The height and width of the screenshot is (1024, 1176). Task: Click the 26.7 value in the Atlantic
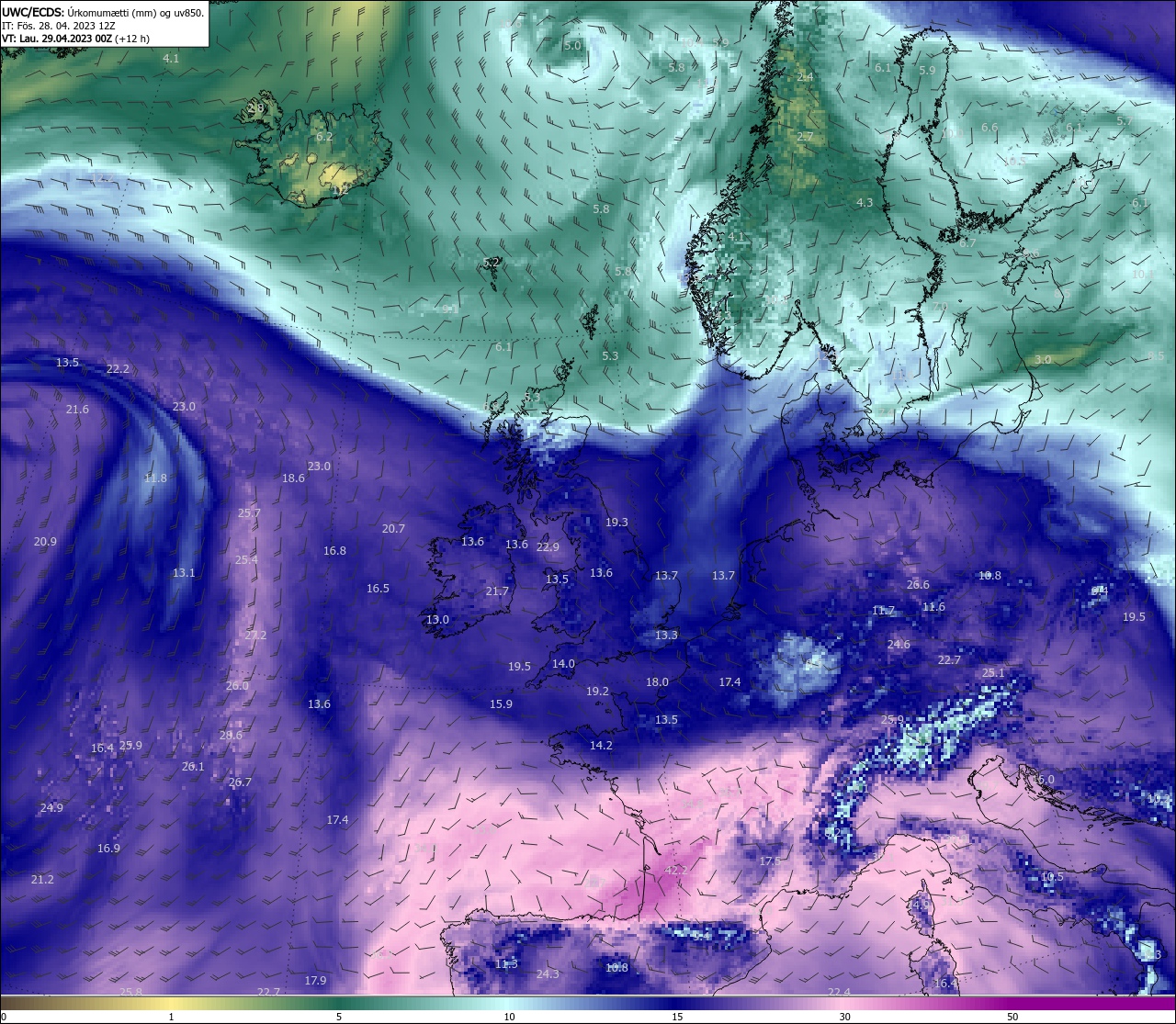pos(240,782)
